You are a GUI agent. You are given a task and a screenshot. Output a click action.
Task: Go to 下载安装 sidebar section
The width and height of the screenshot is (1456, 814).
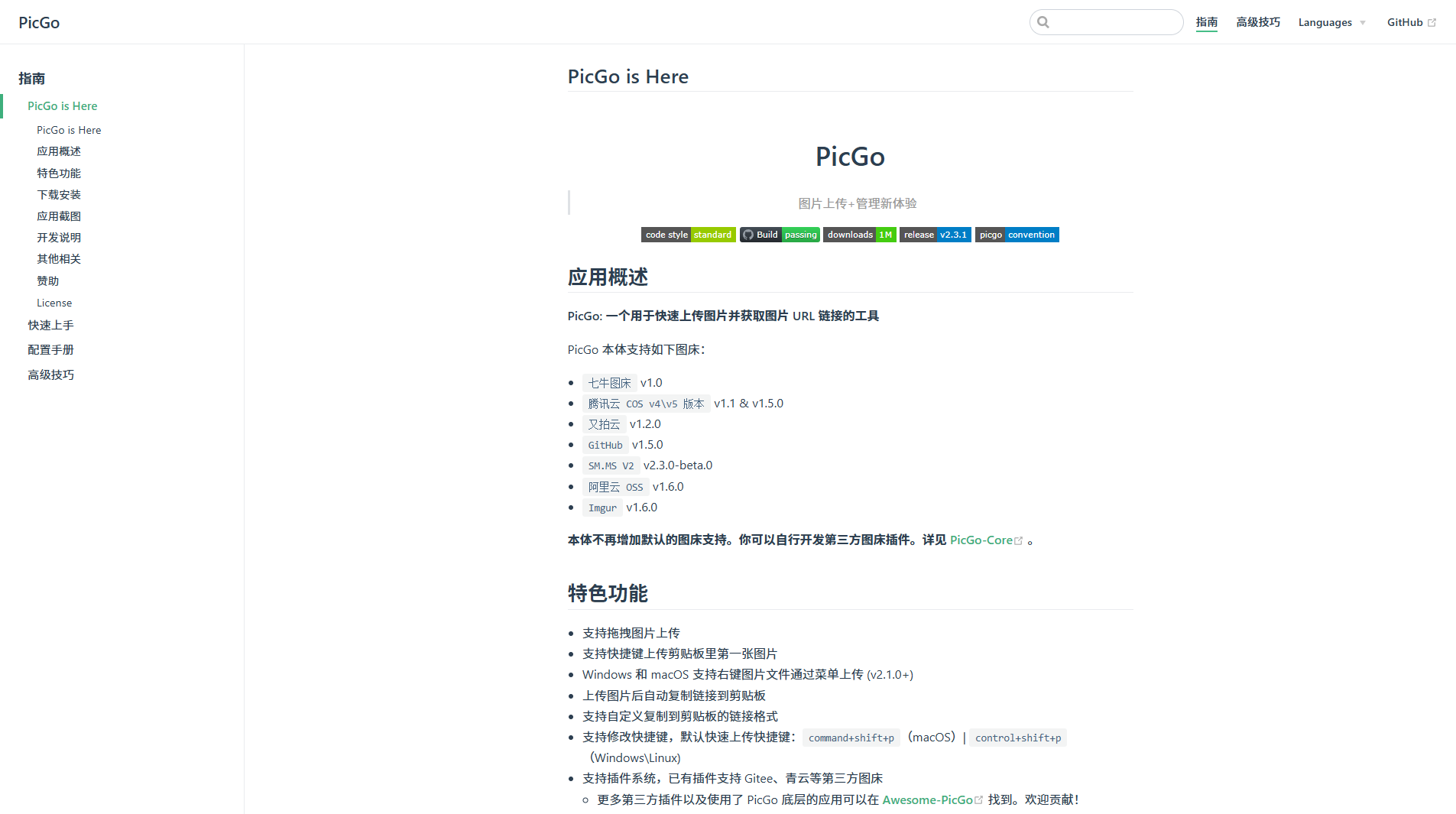[59, 195]
